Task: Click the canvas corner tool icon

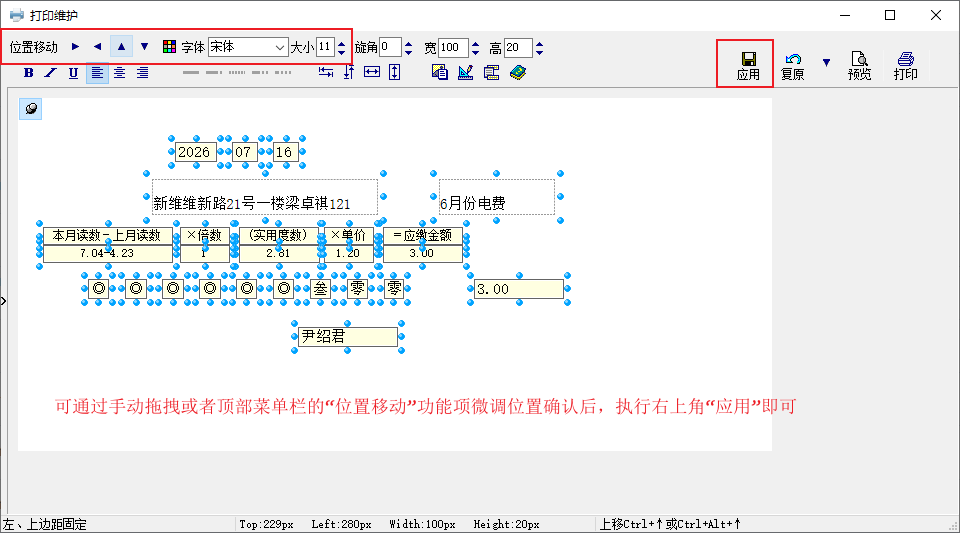Action: [31, 109]
